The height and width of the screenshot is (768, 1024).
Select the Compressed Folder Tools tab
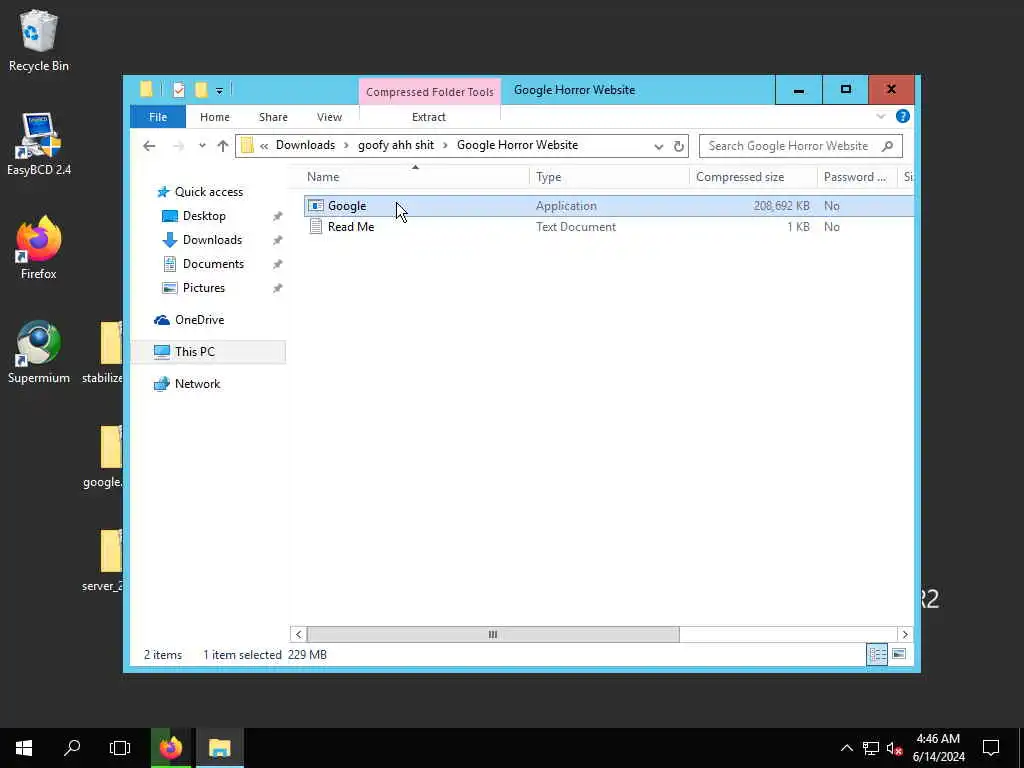click(x=430, y=91)
